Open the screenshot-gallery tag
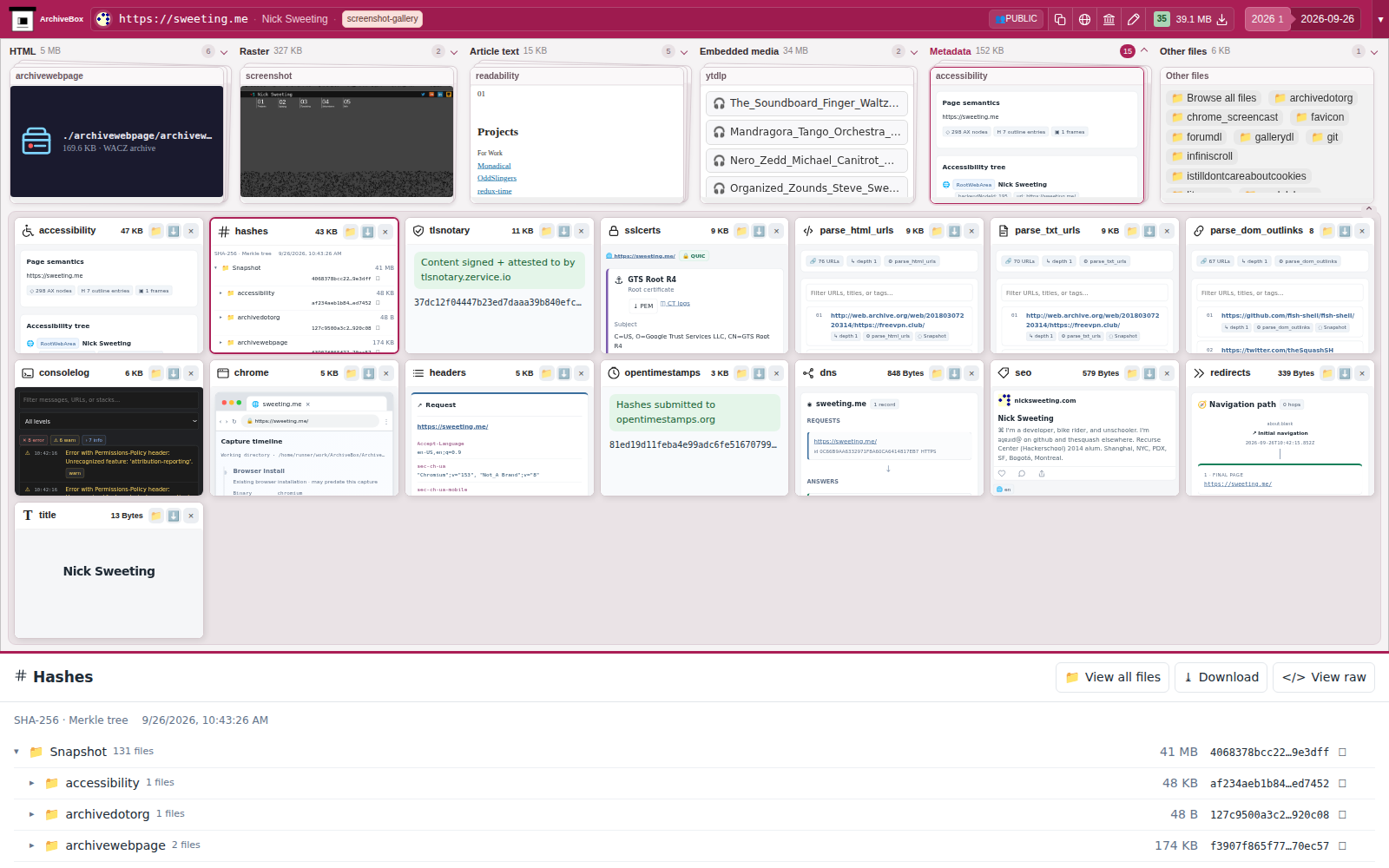 [382, 19]
